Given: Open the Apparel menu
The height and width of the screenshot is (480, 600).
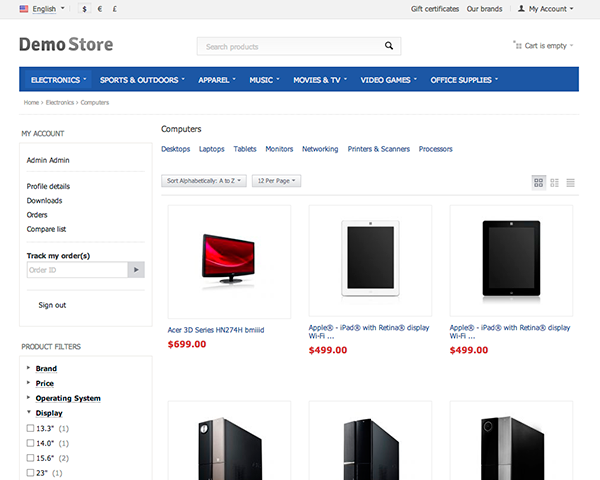Looking at the screenshot, I should [217, 80].
